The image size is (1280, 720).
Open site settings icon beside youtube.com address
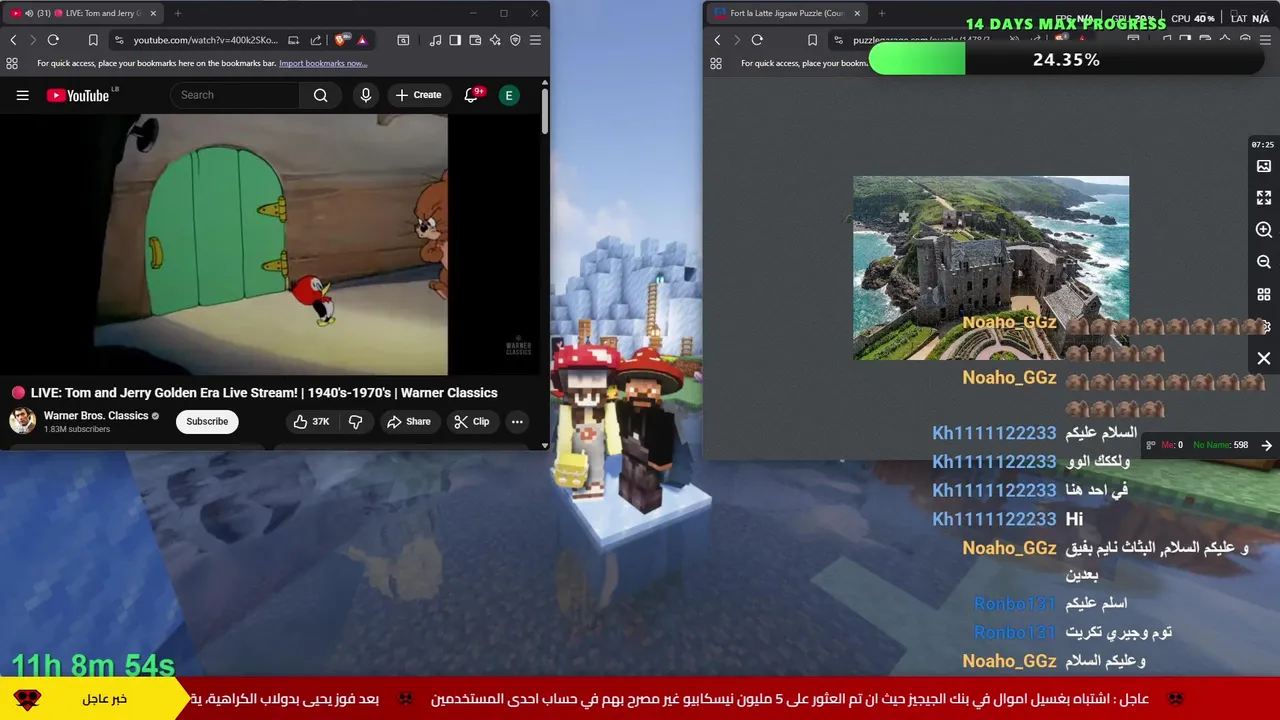119,40
